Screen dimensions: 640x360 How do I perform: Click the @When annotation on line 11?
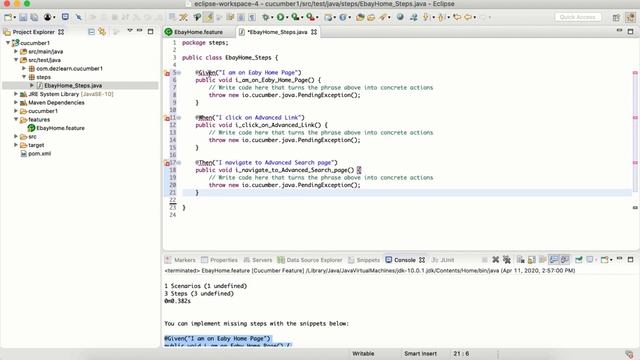pyautogui.click(x=204, y=118)
